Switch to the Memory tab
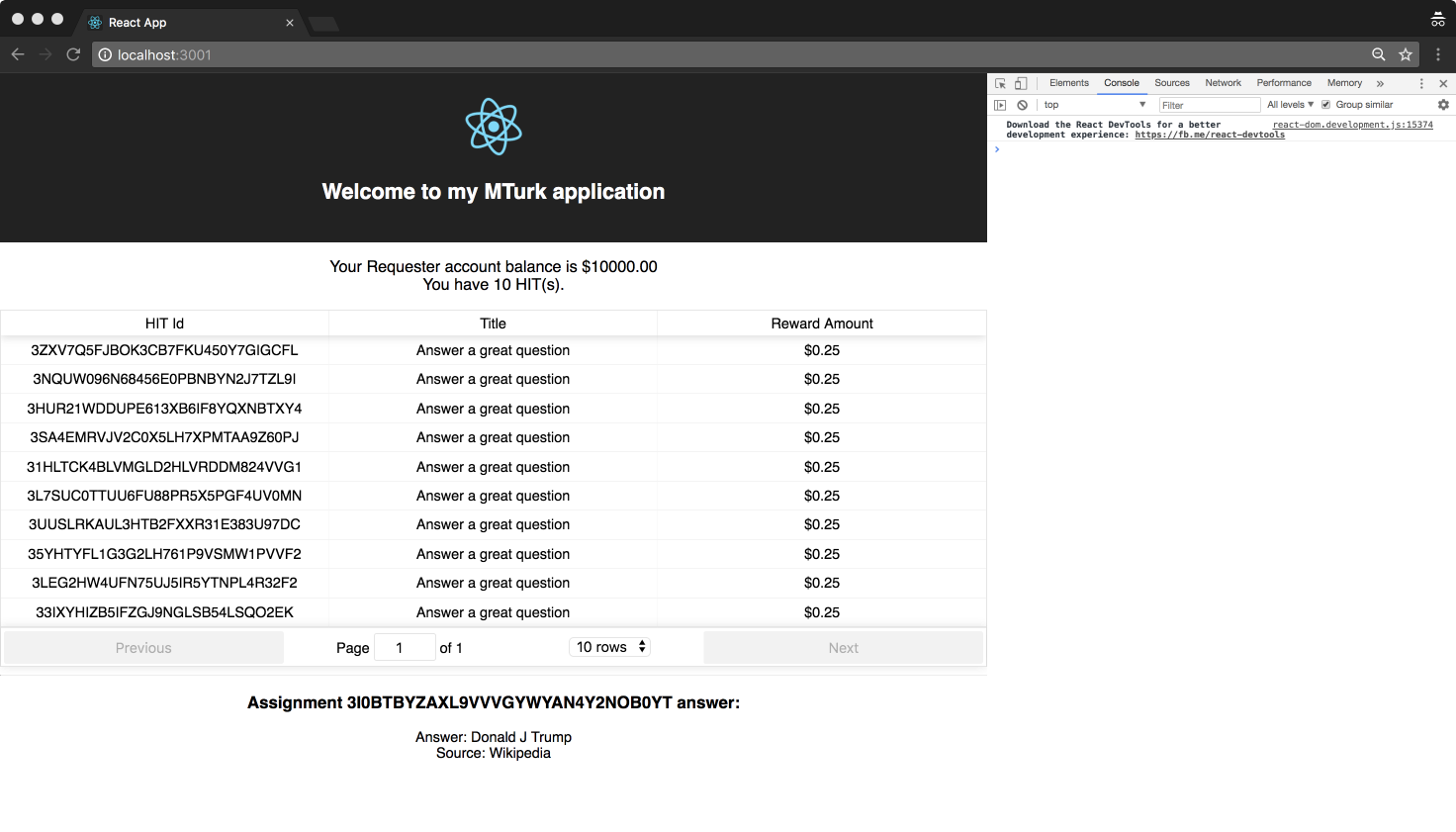 [x=1344, y=83]
